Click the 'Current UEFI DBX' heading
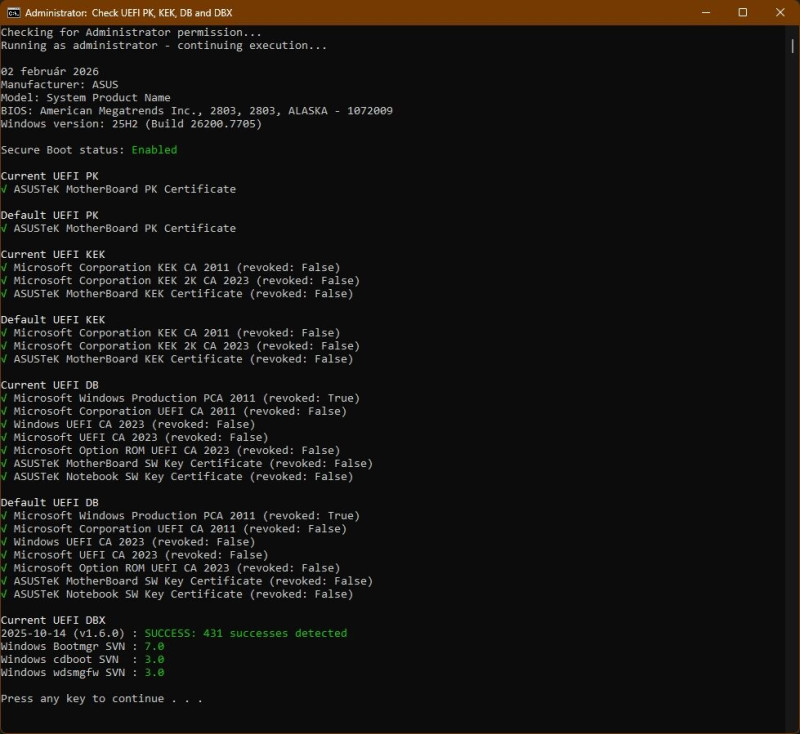The width and height of the screenshot is (800, 734). [x=53, y=620]
